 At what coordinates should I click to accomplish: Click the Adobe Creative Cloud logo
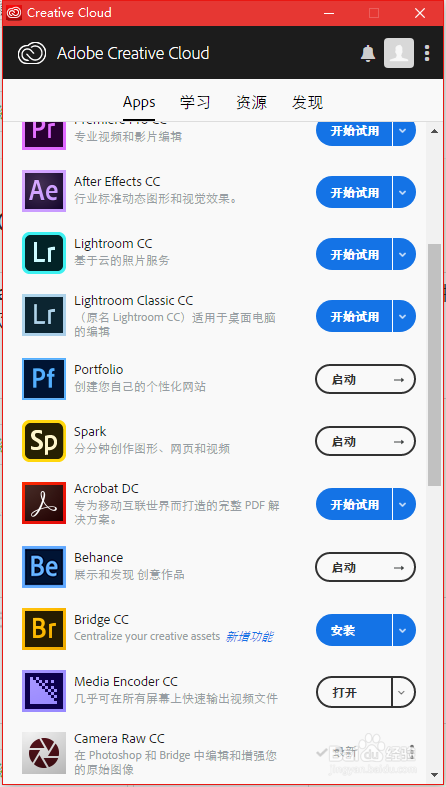32,53
